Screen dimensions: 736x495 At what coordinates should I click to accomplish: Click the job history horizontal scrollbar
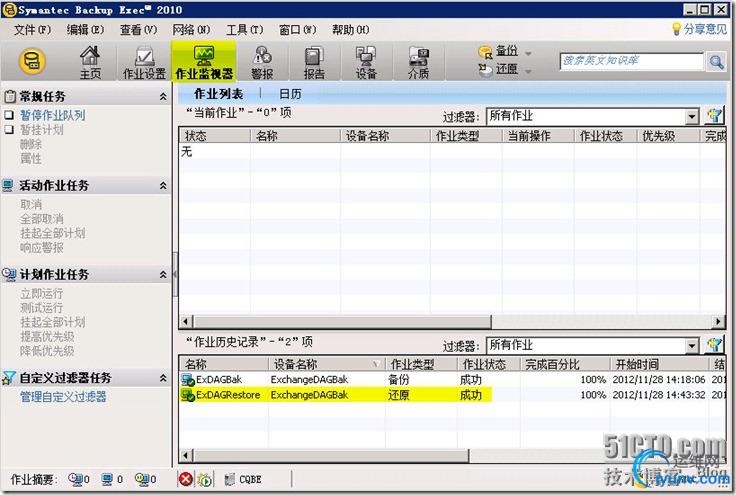[x=331, y=455]
